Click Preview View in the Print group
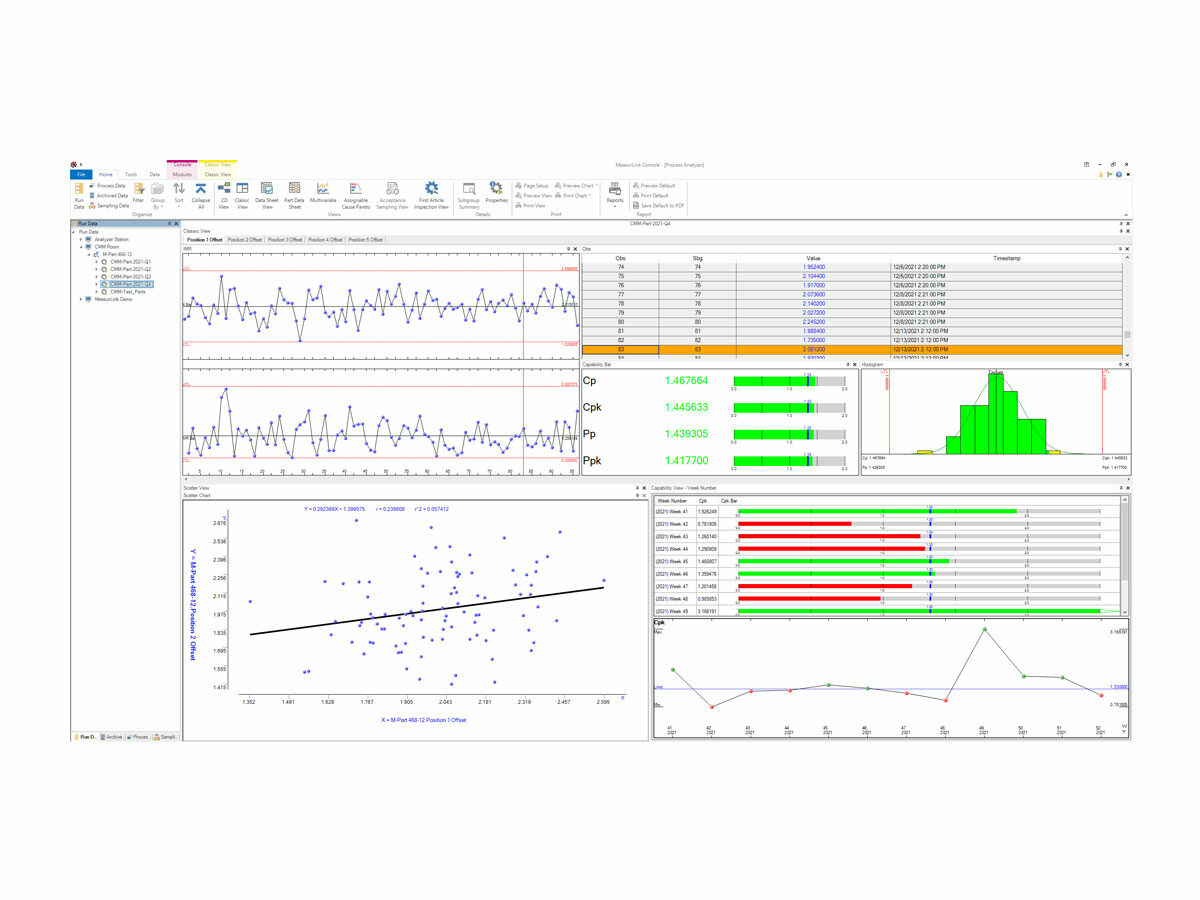 [534, 196]
